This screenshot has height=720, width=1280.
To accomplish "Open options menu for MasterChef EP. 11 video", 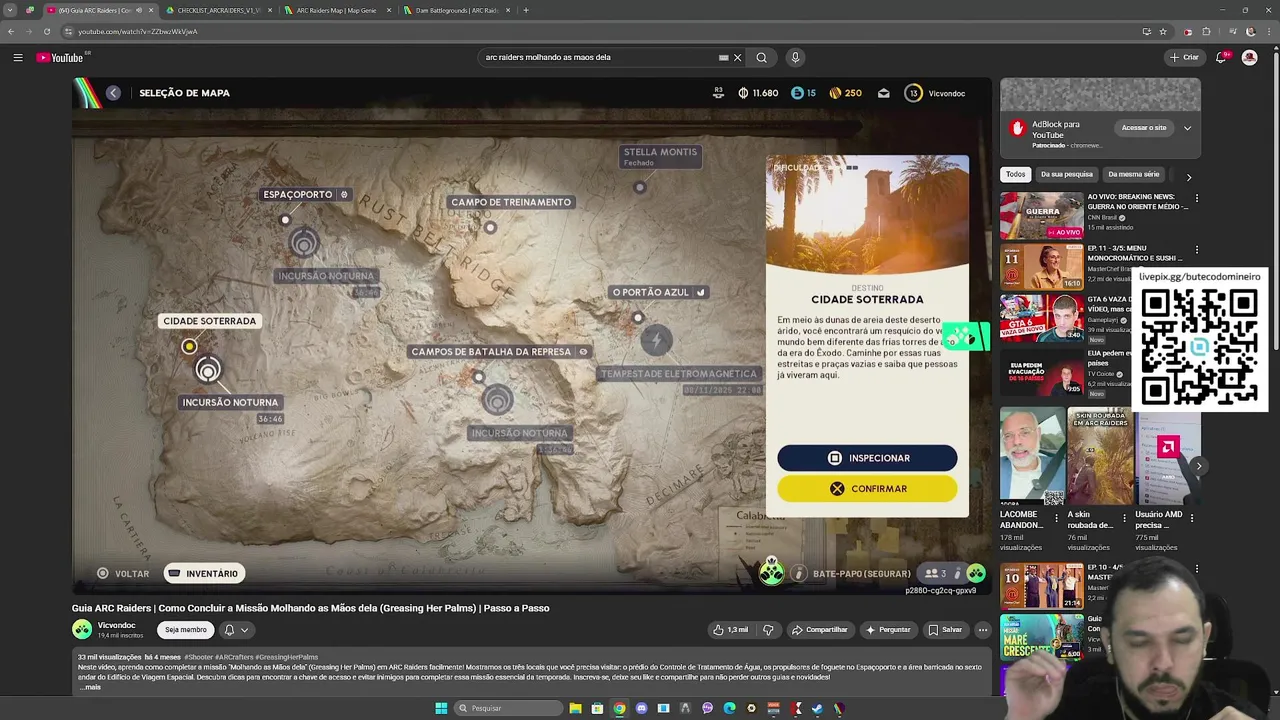I will pos(1196,249).
